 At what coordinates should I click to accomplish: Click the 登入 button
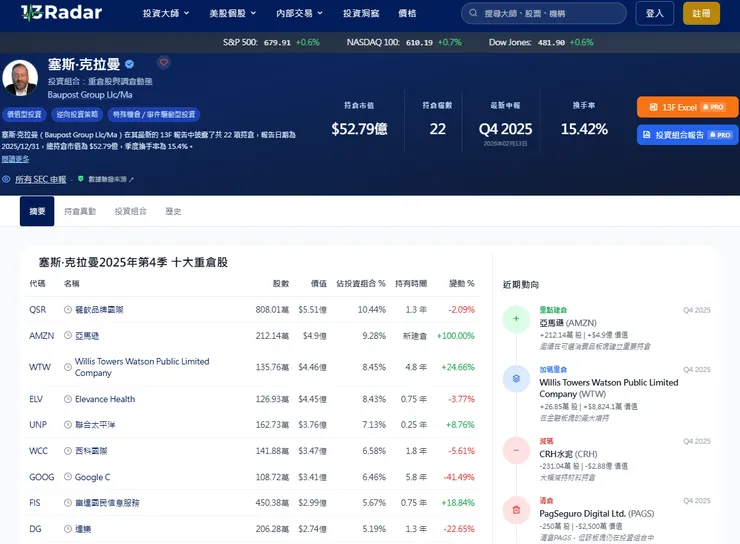point(655,13)
